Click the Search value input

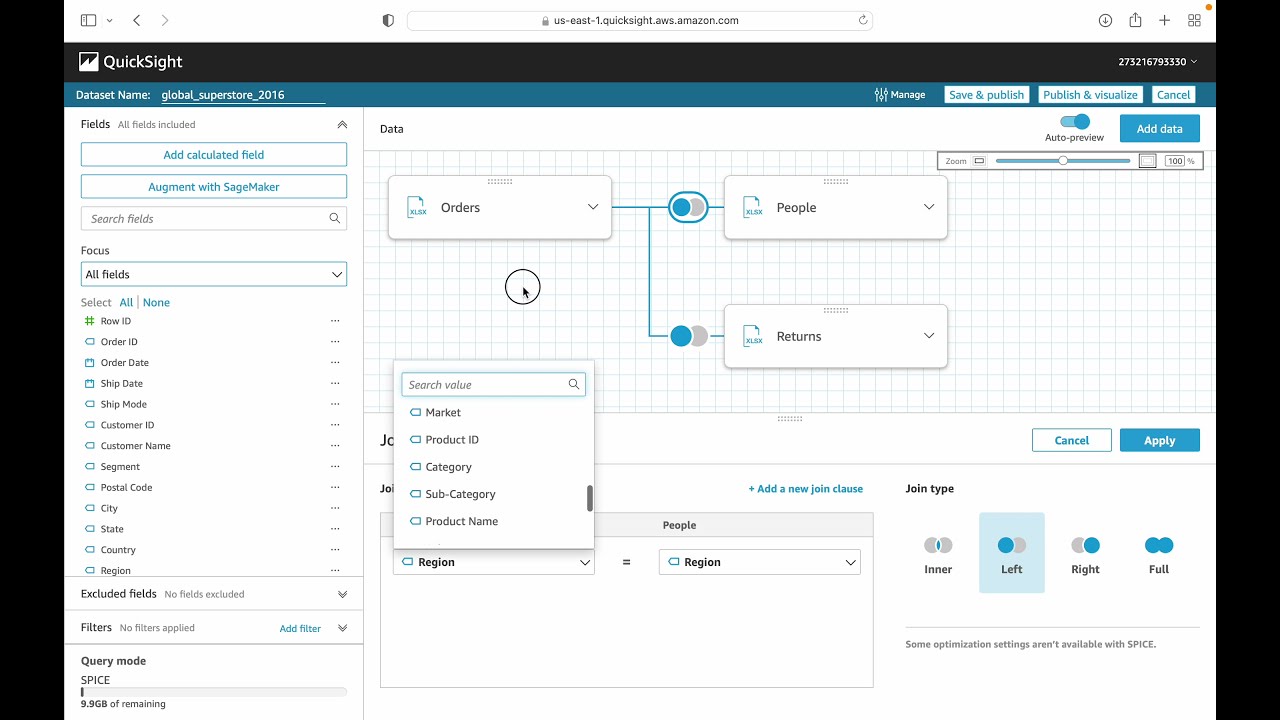[x=494, y=384]
